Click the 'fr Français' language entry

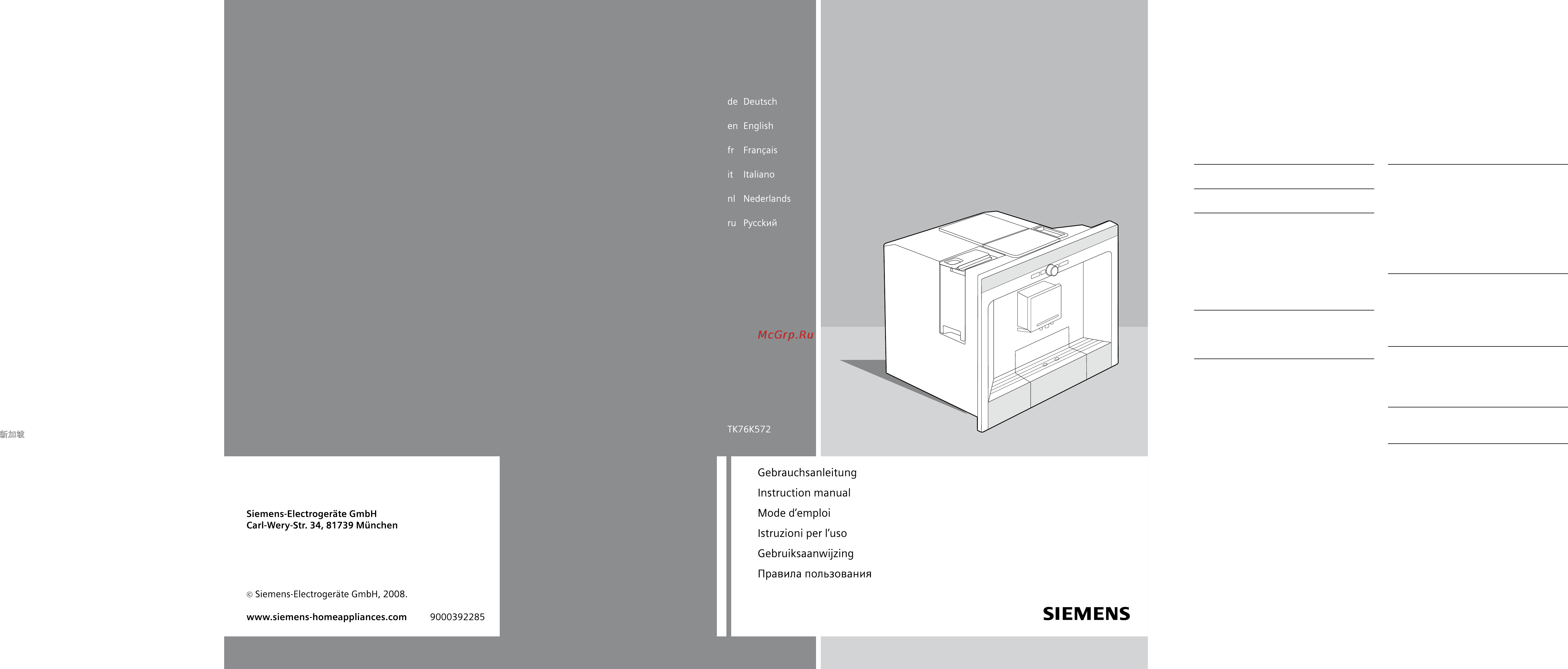point(752,150)
